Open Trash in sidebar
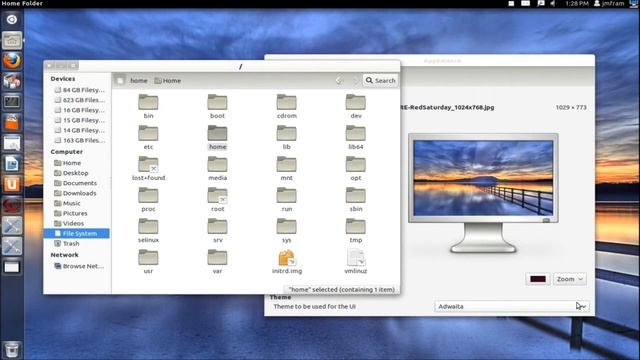 67,243
